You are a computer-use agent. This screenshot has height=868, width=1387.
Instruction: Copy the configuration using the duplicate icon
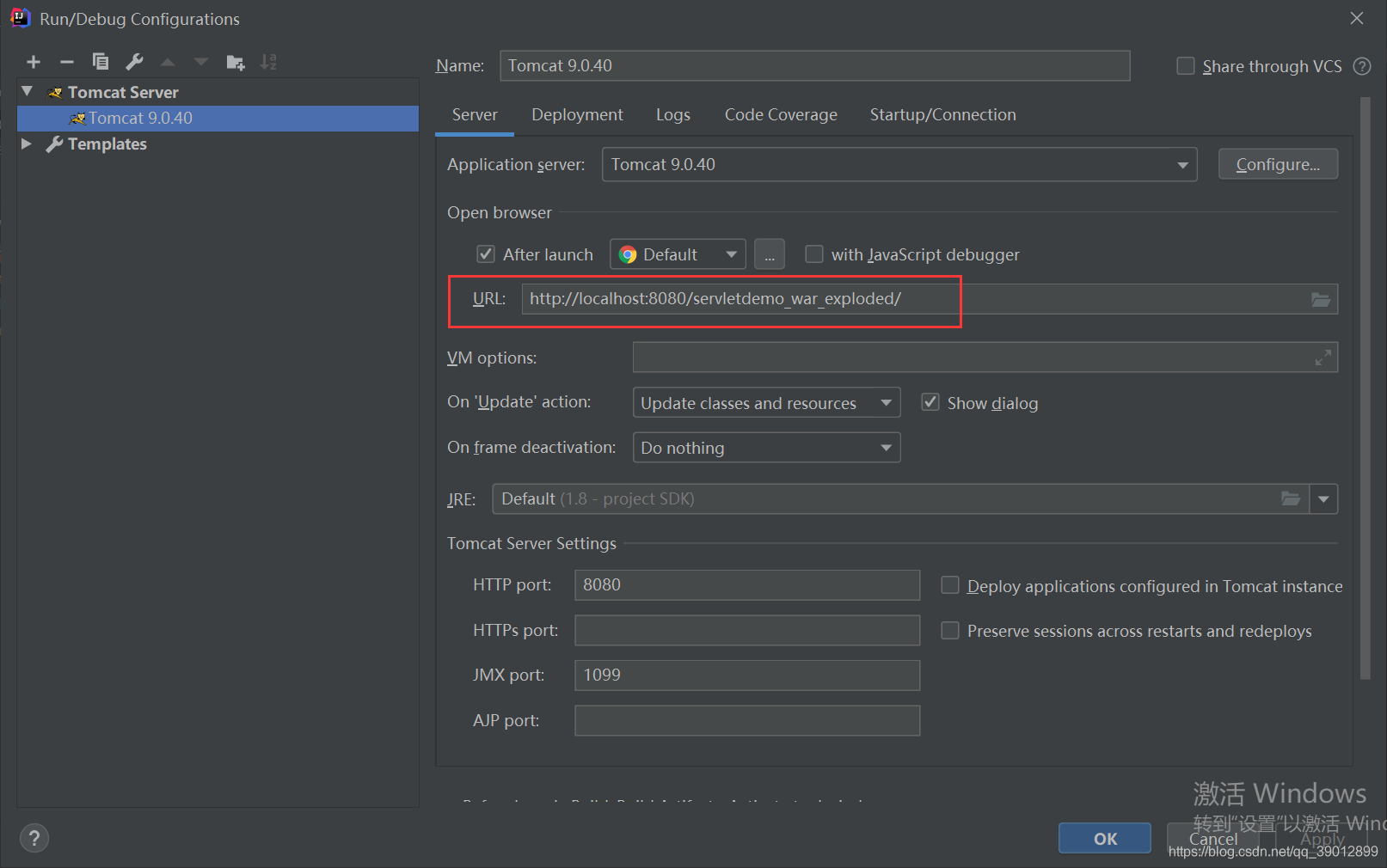coord(101,62)
